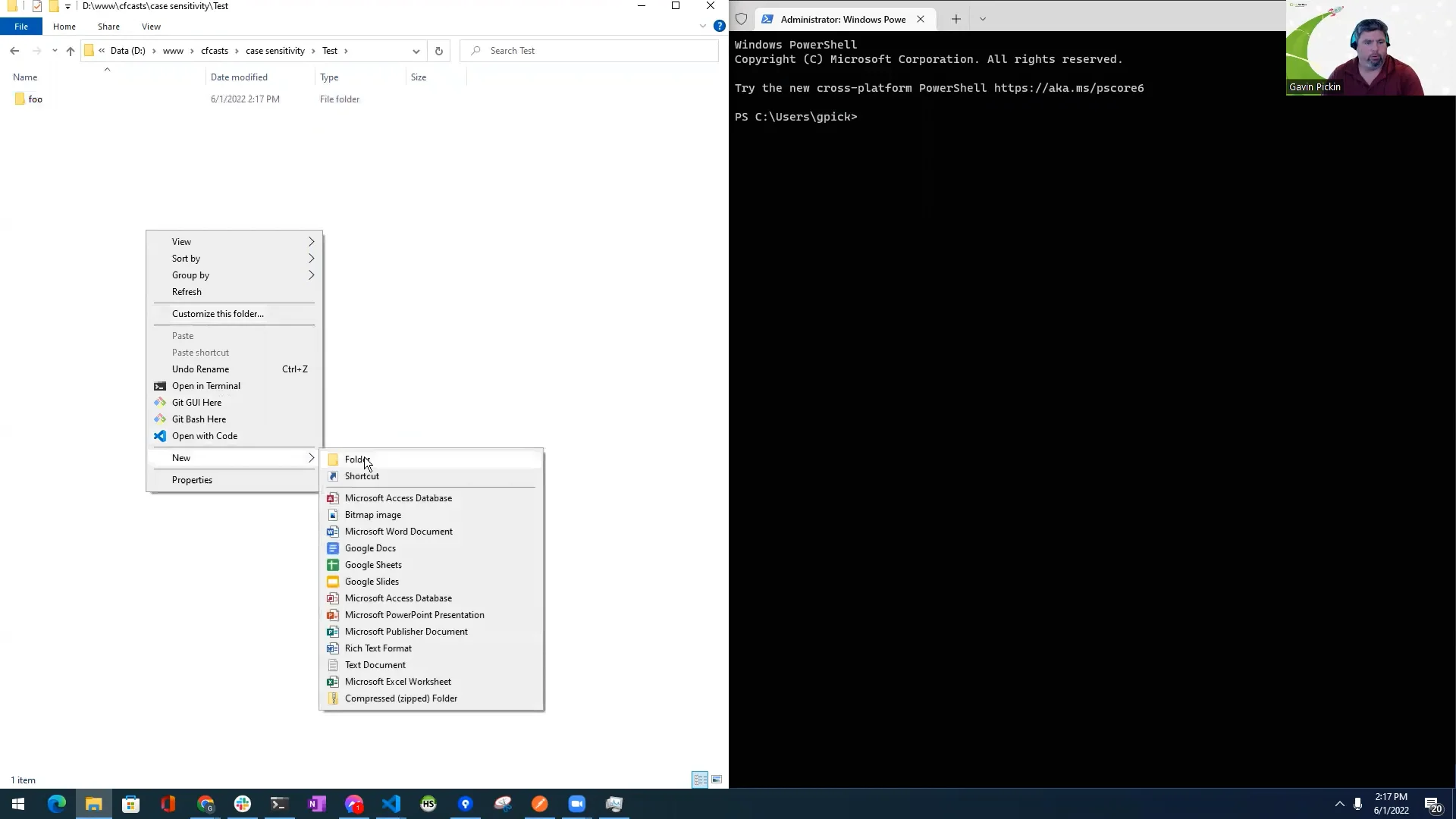Screen dimensions: 1456x819
Task: Open PowerShell new tab profile dropdown
Action: [x=982, y=20]
